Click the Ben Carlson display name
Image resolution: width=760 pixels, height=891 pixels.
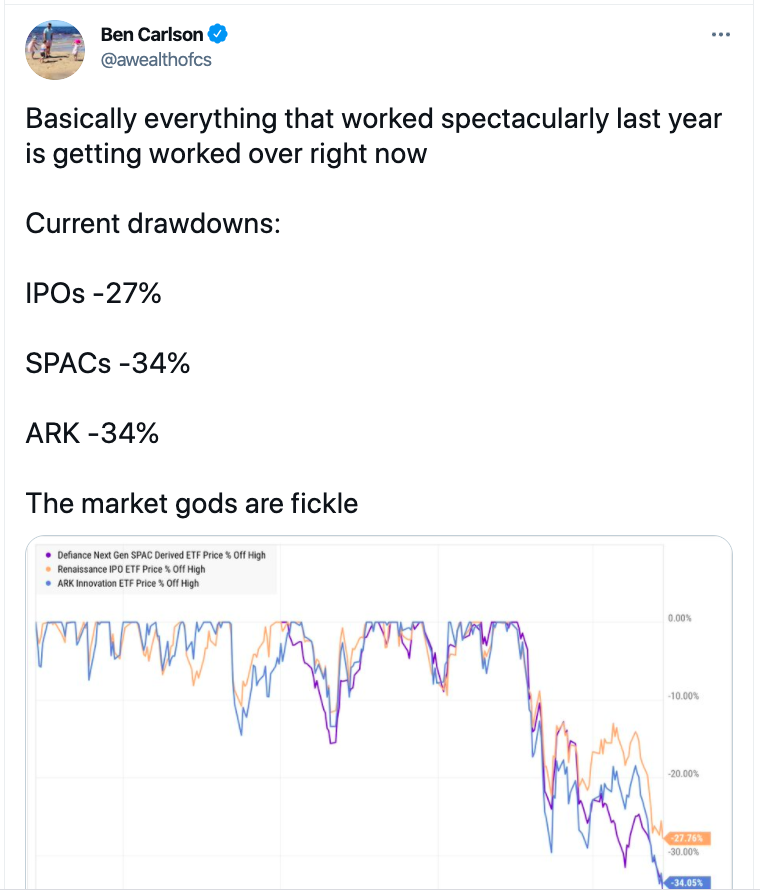coord(152,35)
